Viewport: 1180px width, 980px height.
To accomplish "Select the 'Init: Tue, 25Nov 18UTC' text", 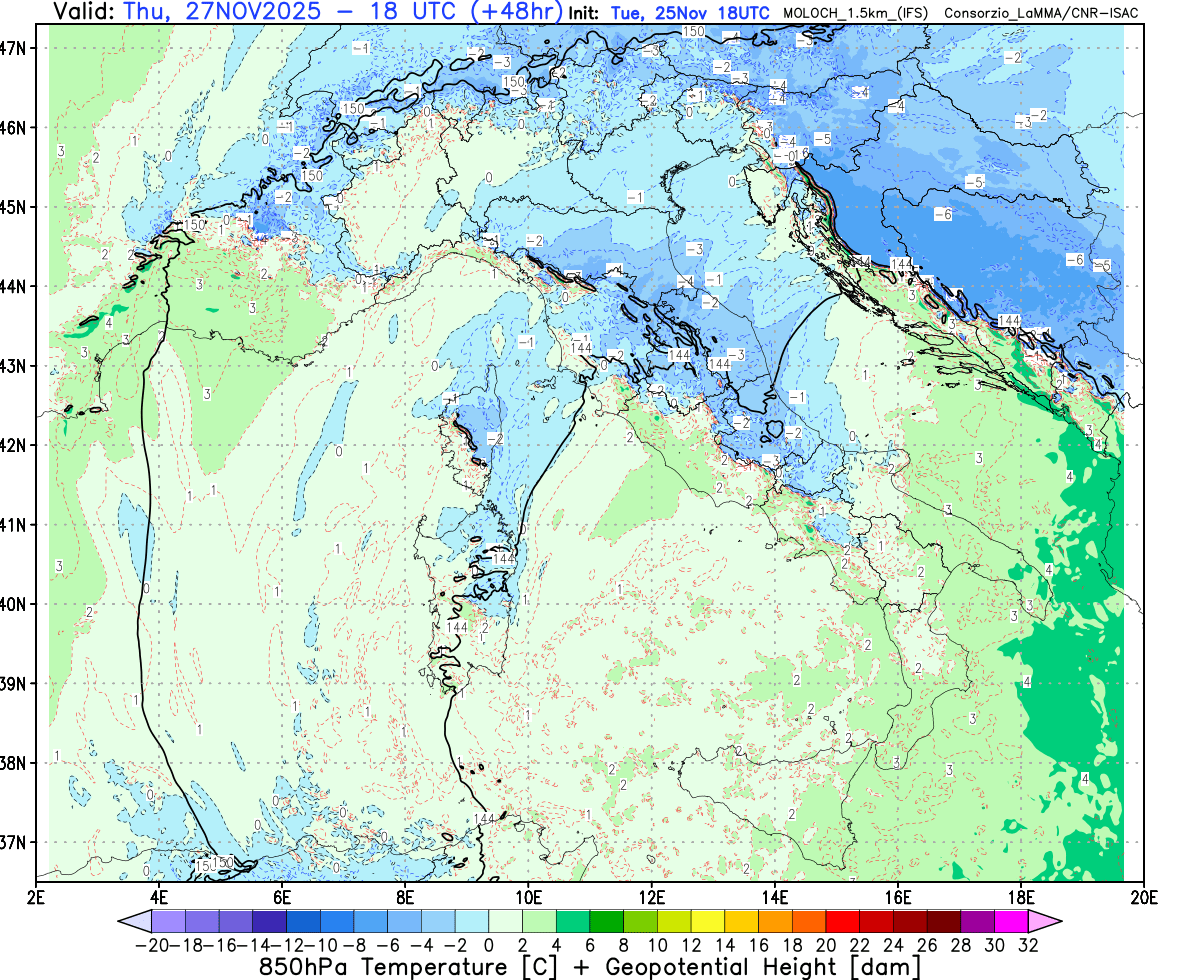I will point(668,13).
